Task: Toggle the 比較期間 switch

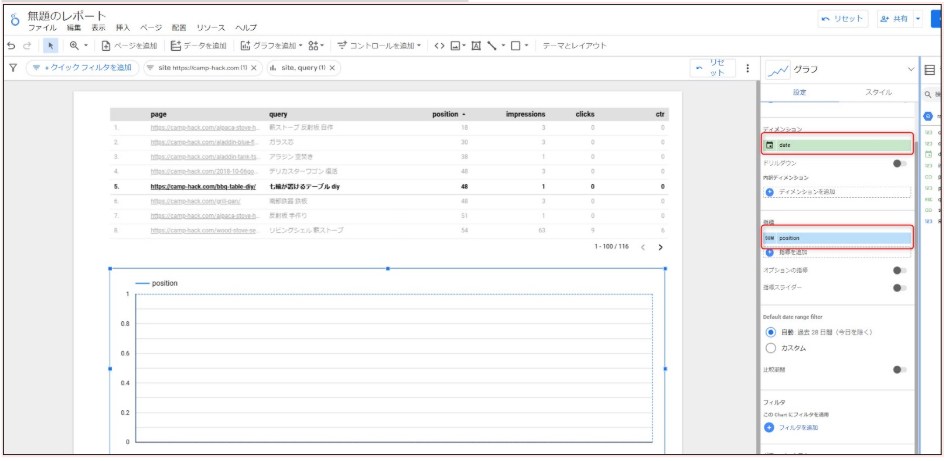Action: pyautogui.click(x=900, y=370)
